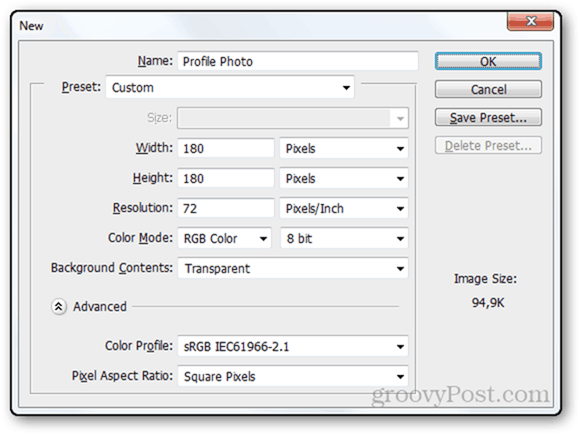Click Save Preset button
Viewport: 580px width, 434px height.
pyautogui.click(x=488, y=118)
